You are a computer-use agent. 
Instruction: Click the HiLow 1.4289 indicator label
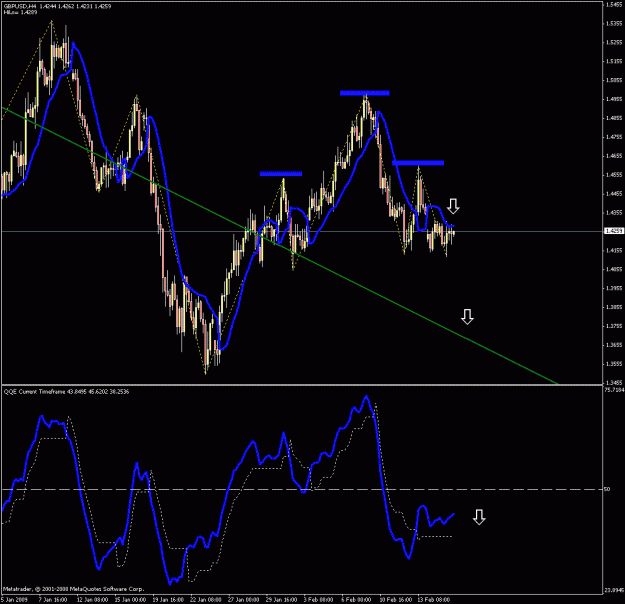coord(20,12)
